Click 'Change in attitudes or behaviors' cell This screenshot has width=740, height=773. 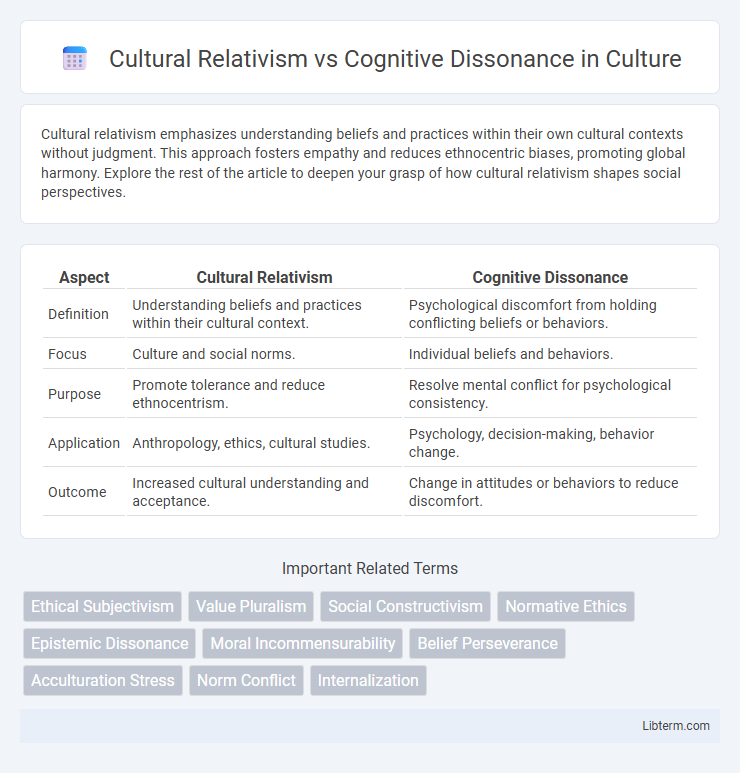[550, 492]
